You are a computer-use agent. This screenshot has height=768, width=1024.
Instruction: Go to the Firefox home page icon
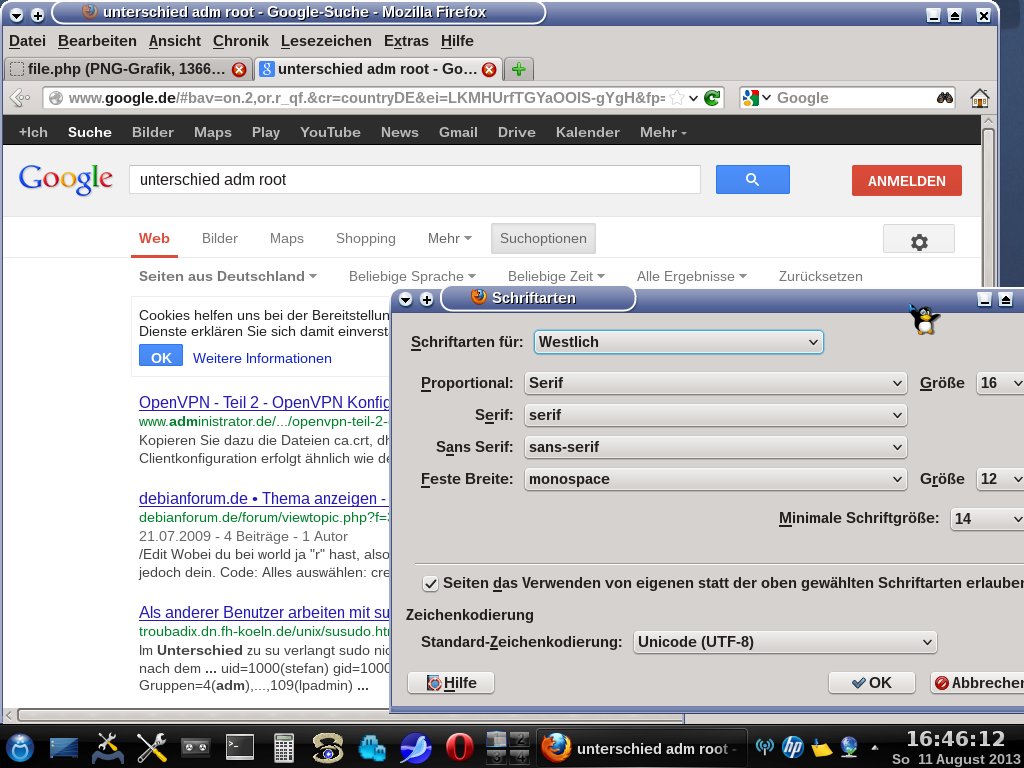coord(980,98)
